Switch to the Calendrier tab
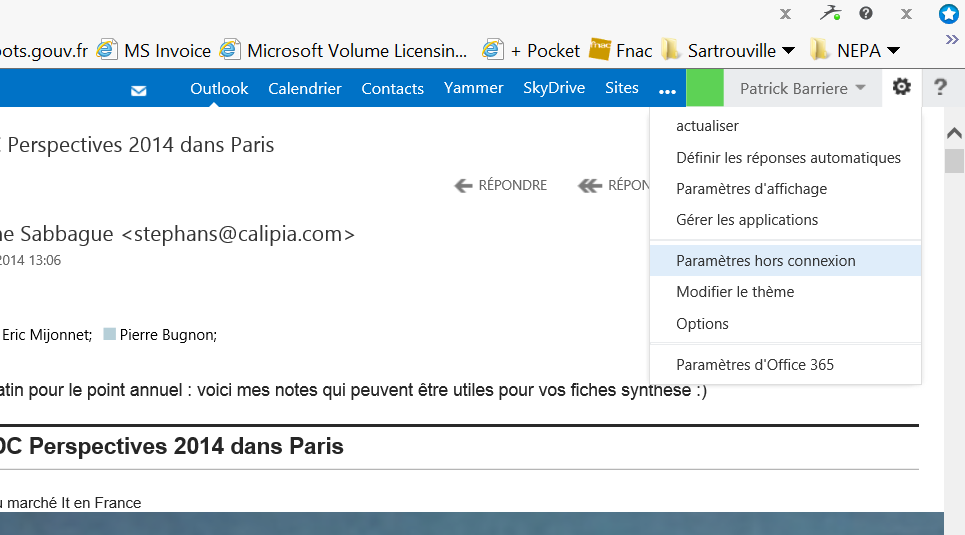 pos(305,89)
